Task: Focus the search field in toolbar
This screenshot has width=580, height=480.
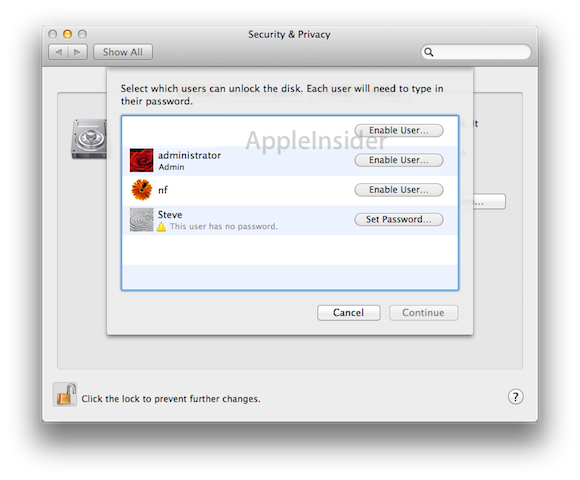Action: [x=476, y=52]
